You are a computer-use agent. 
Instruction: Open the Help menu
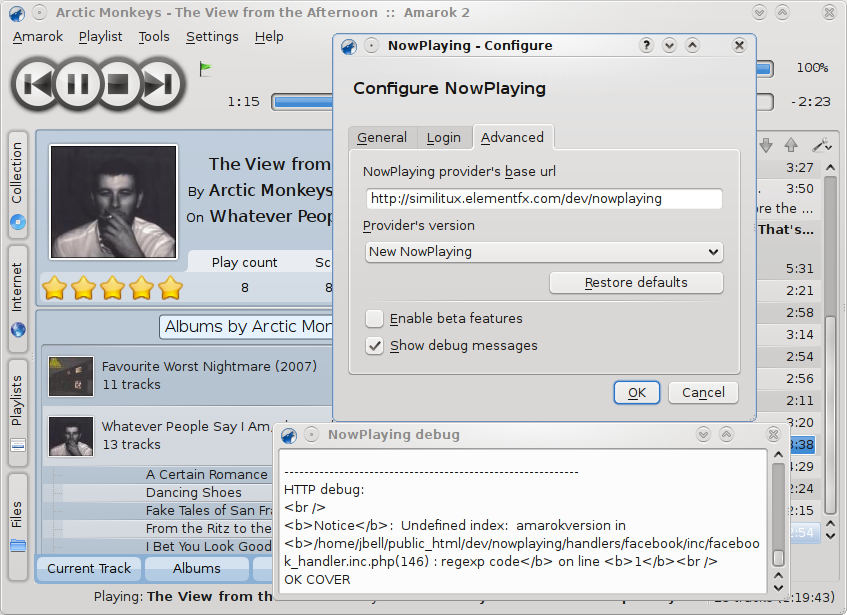point(269,37)
